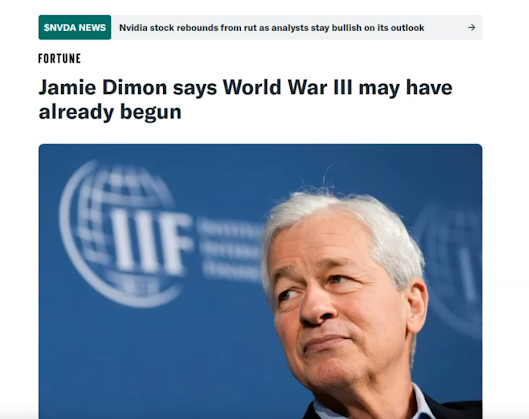The image size is (529, 419).
Task: Click the 'Jamie Dimon' name in the headline
Action: [103, 87]
